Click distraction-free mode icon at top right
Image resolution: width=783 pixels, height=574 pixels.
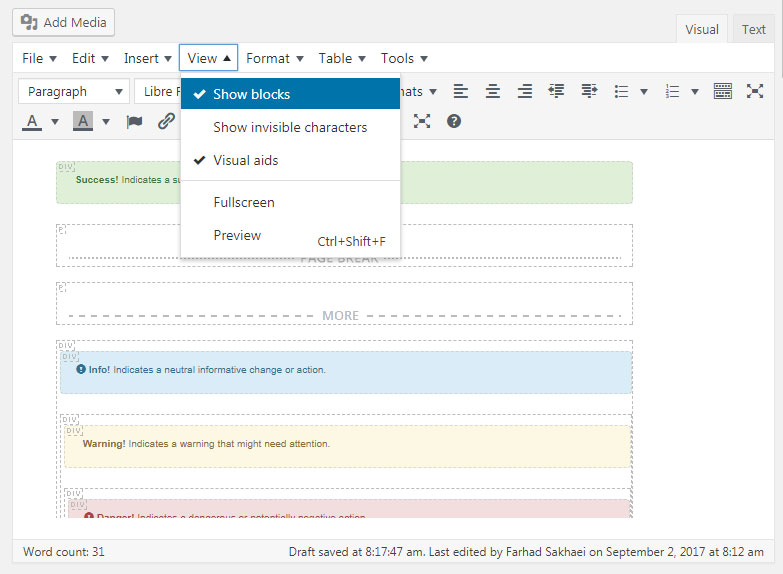pos(755,91)
